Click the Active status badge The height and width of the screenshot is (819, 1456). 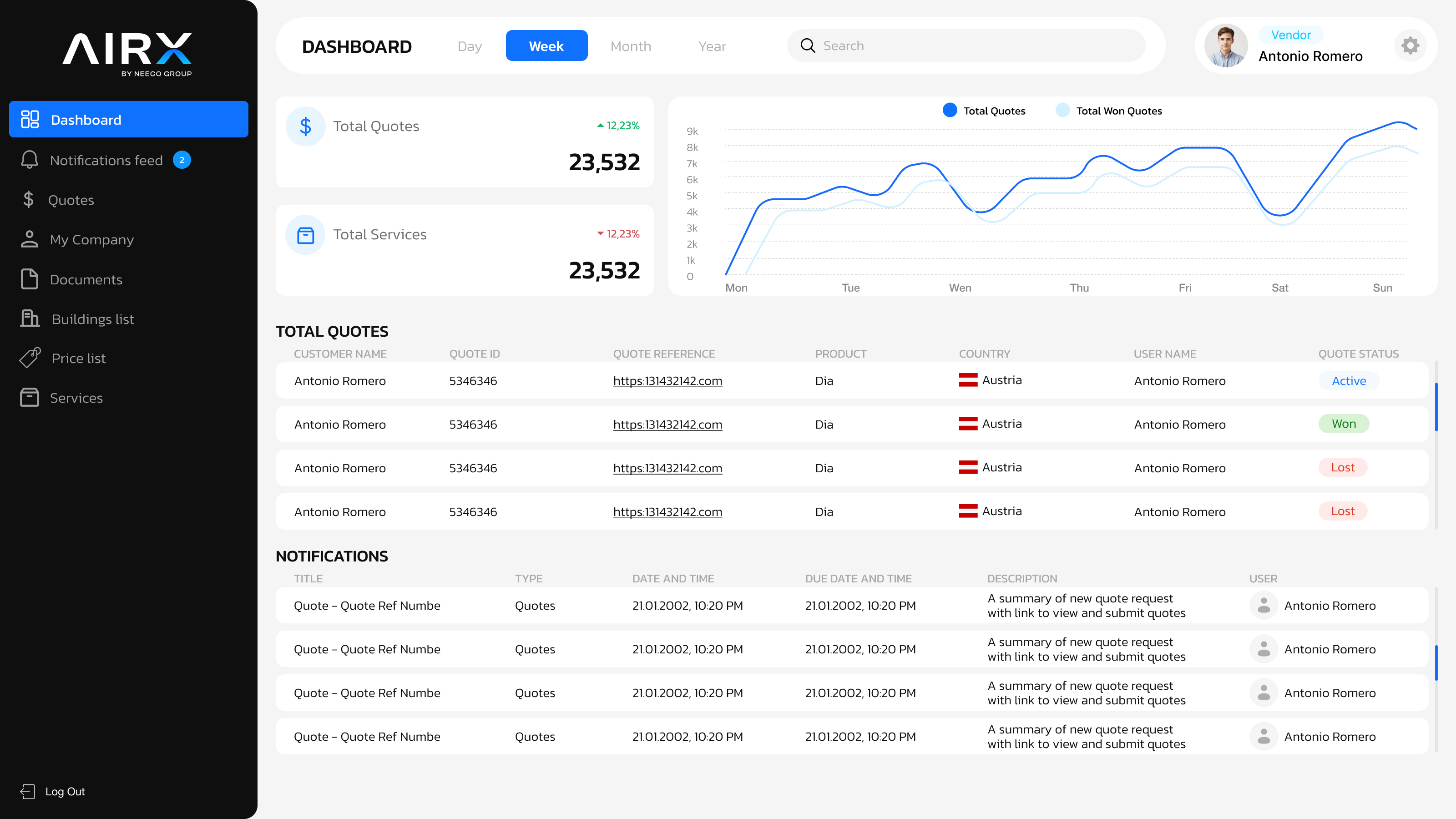click(1349, 380)
